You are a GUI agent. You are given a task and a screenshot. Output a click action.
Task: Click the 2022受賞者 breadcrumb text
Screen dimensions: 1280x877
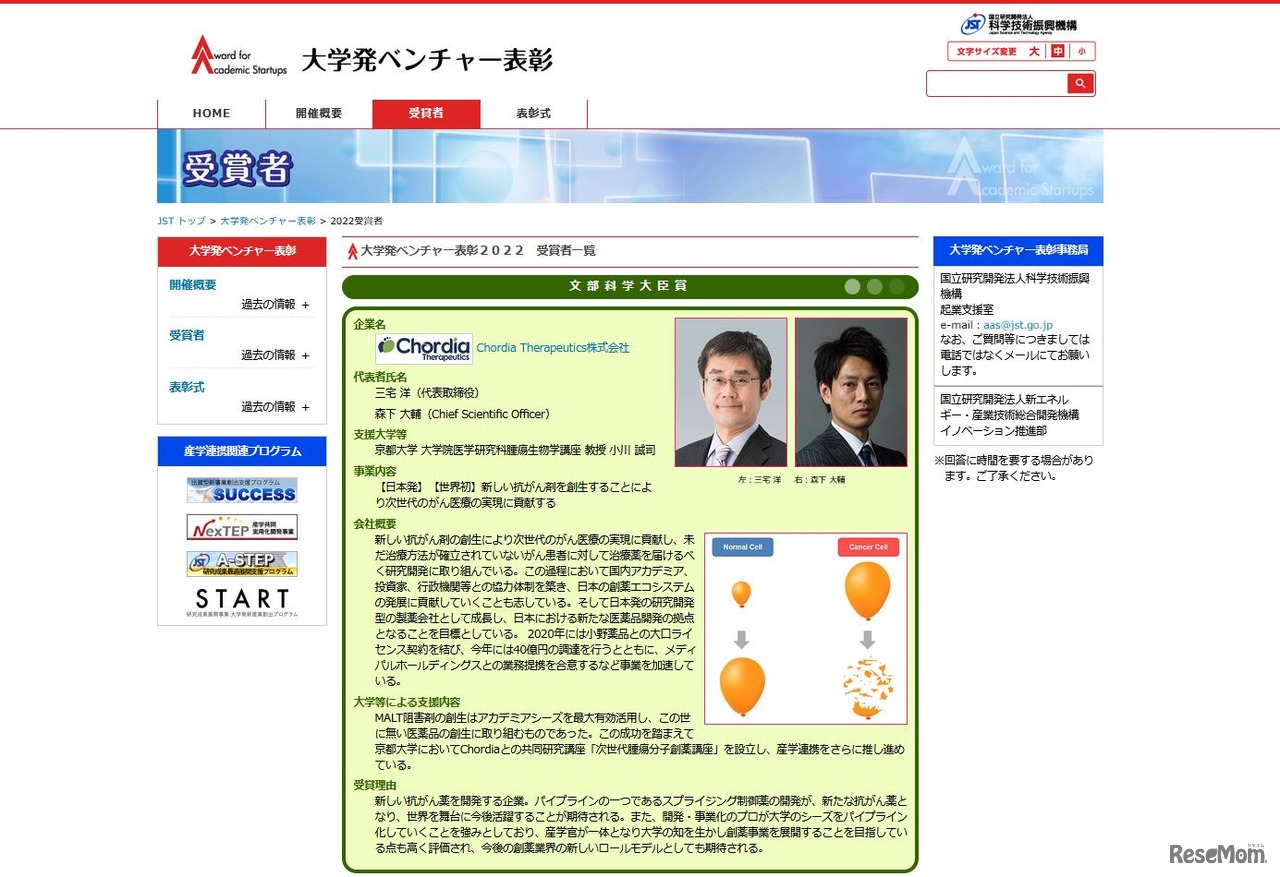pyautogui.click(x=356, y=221)
